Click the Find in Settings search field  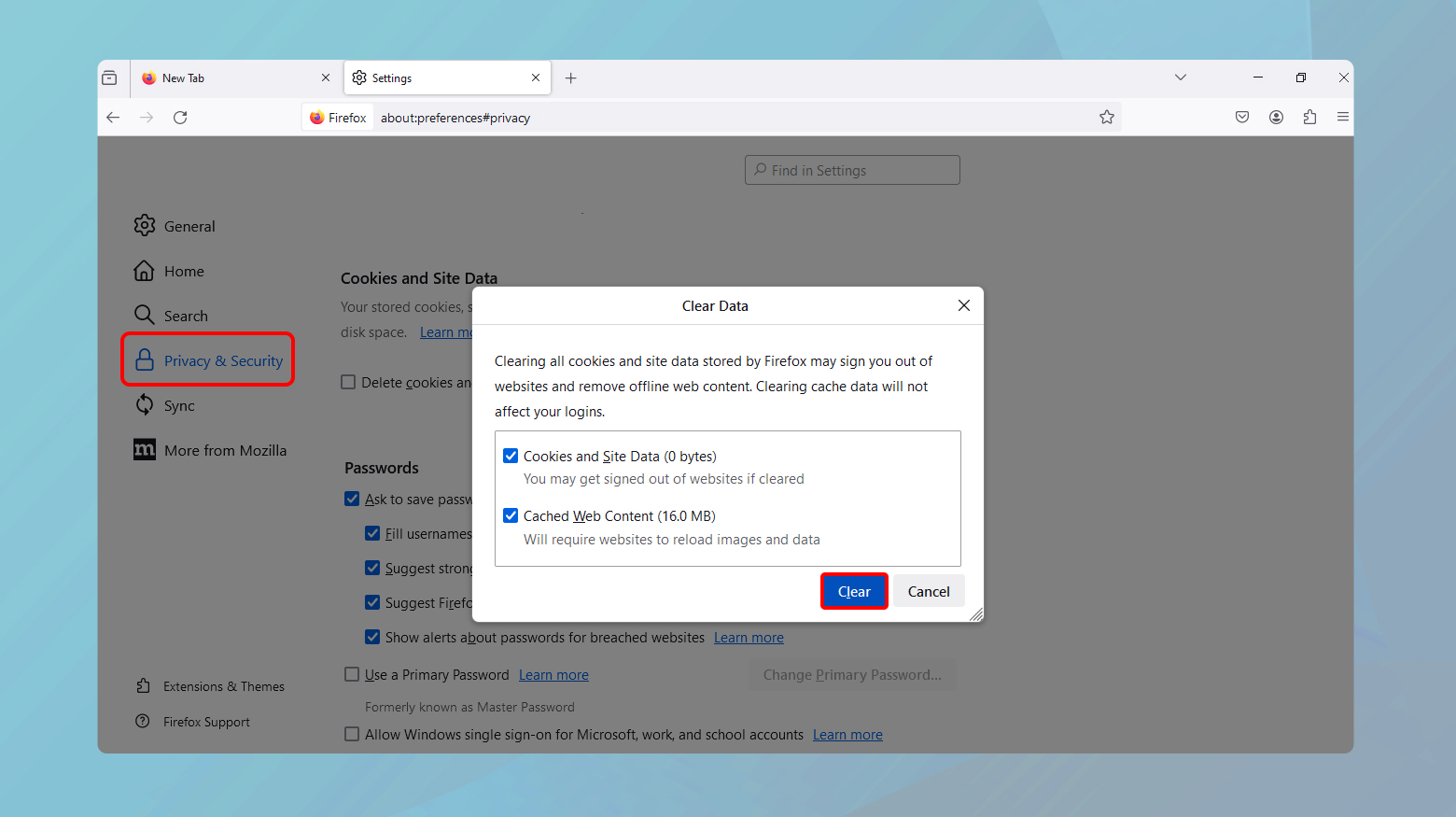pyautogui.click(x=852, y=170)
